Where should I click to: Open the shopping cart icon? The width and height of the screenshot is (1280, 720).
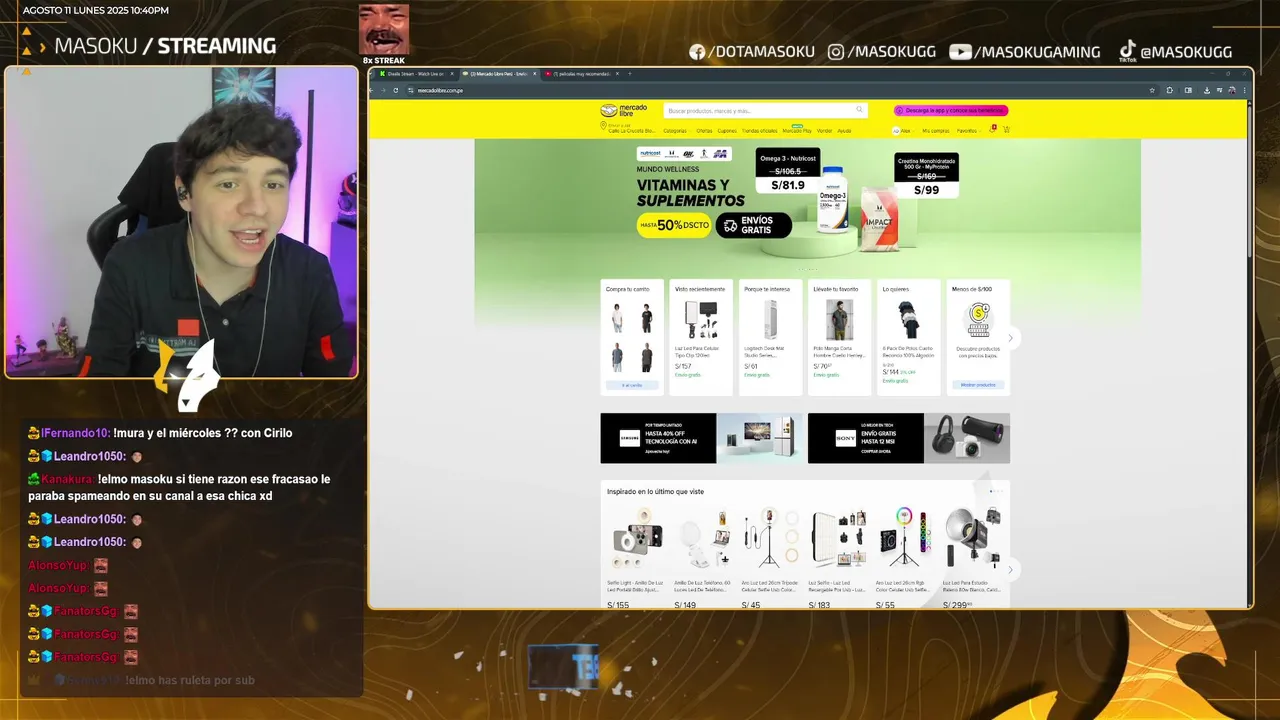coord(1006,130)
